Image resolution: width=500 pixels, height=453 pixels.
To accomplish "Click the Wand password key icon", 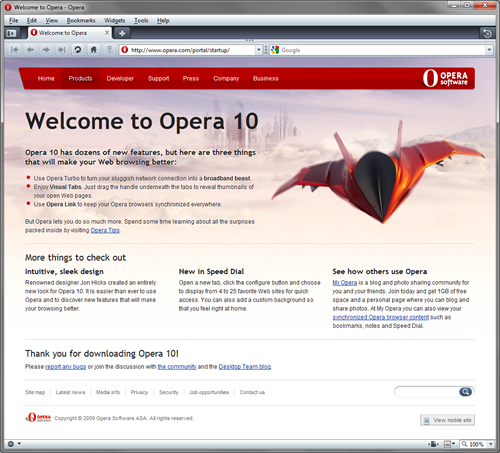I will 109,50.
